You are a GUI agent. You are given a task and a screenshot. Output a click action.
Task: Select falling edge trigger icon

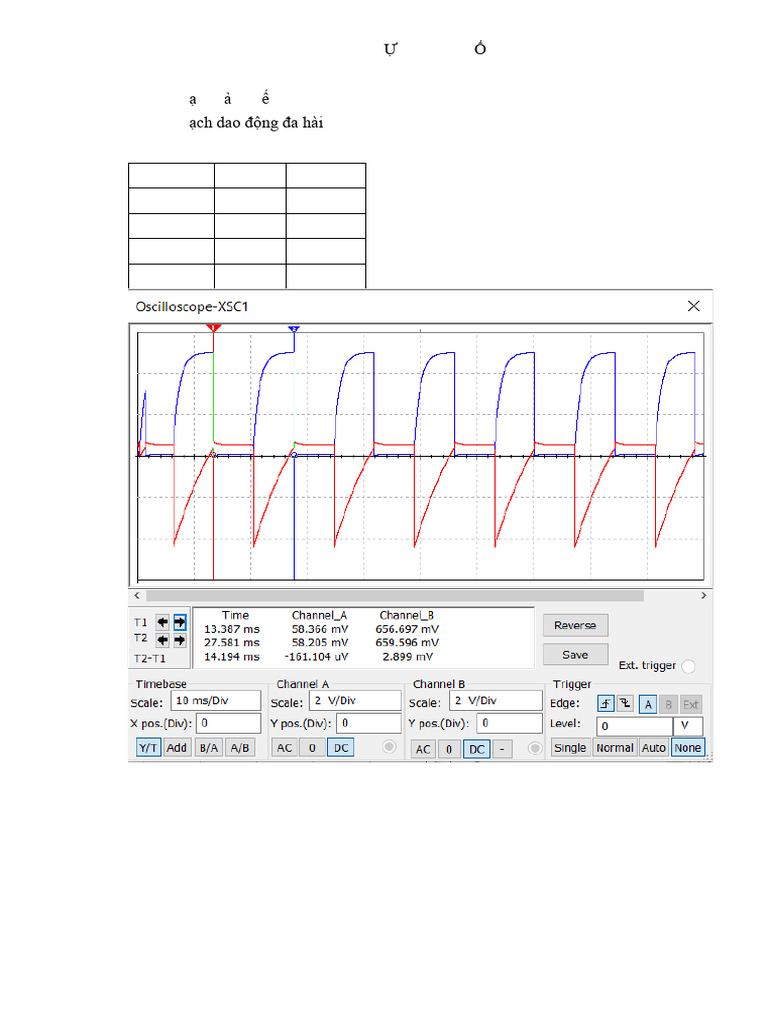(625, 704)
